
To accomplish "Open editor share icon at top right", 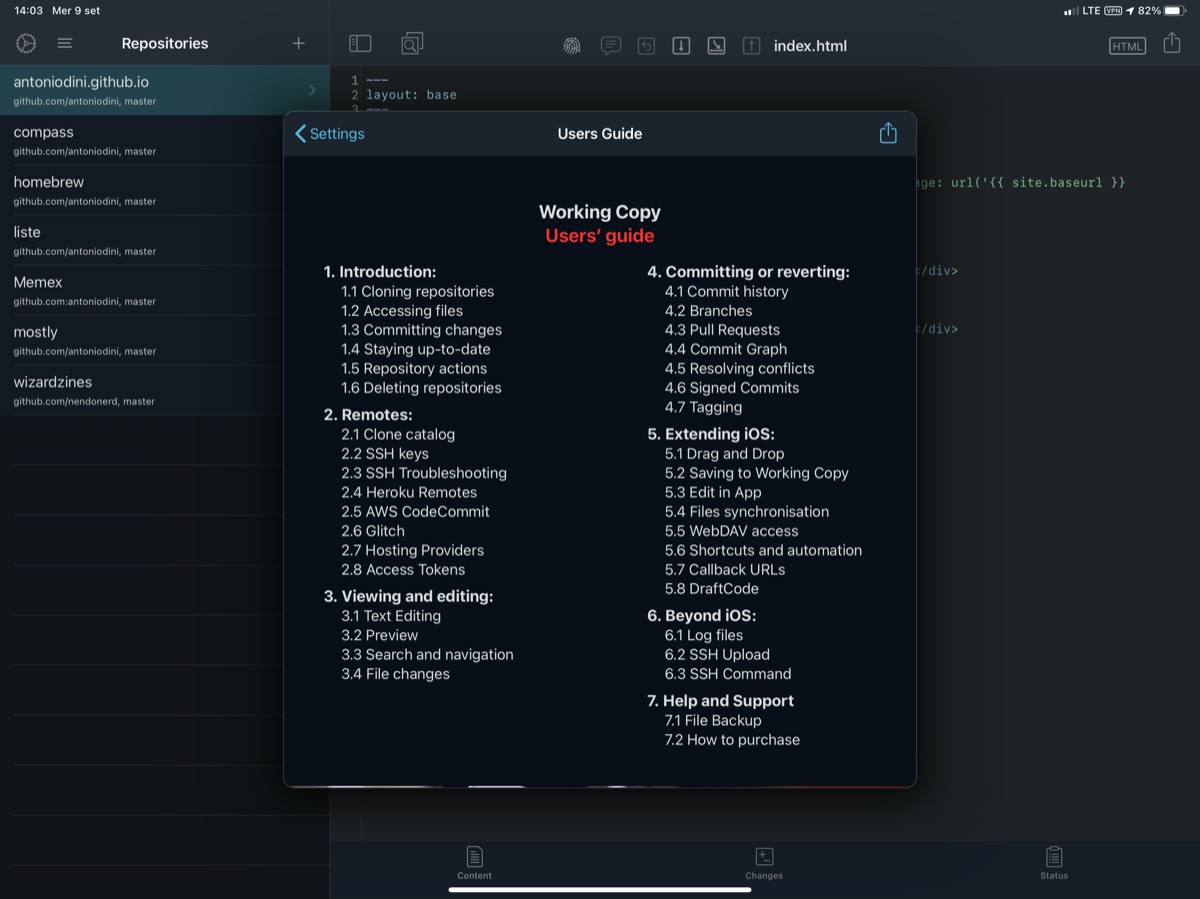I will 1172,43.
